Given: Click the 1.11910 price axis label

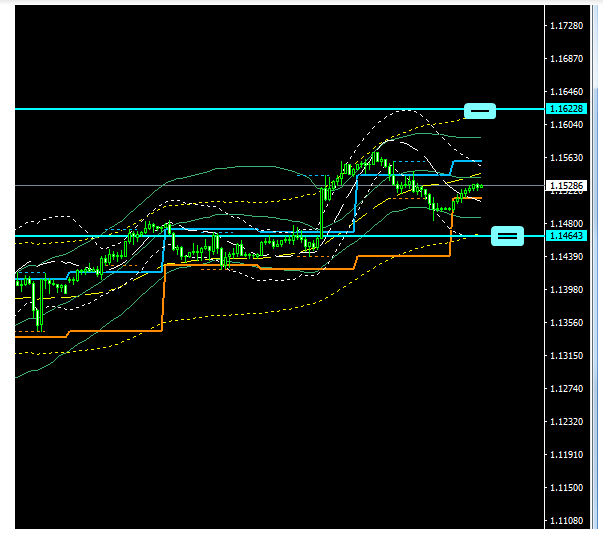Looking at the screenshot, I should point(566,455).
